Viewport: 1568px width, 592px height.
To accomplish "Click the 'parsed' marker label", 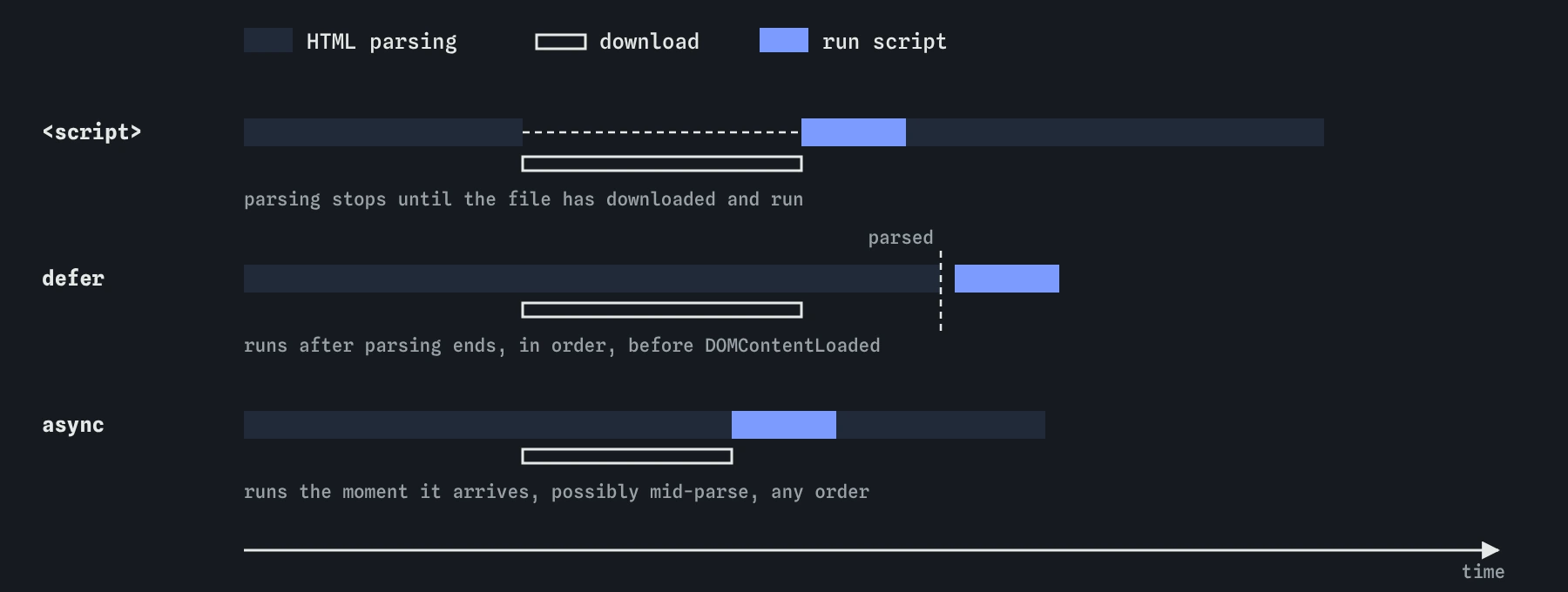I will (x=900, y=238).
